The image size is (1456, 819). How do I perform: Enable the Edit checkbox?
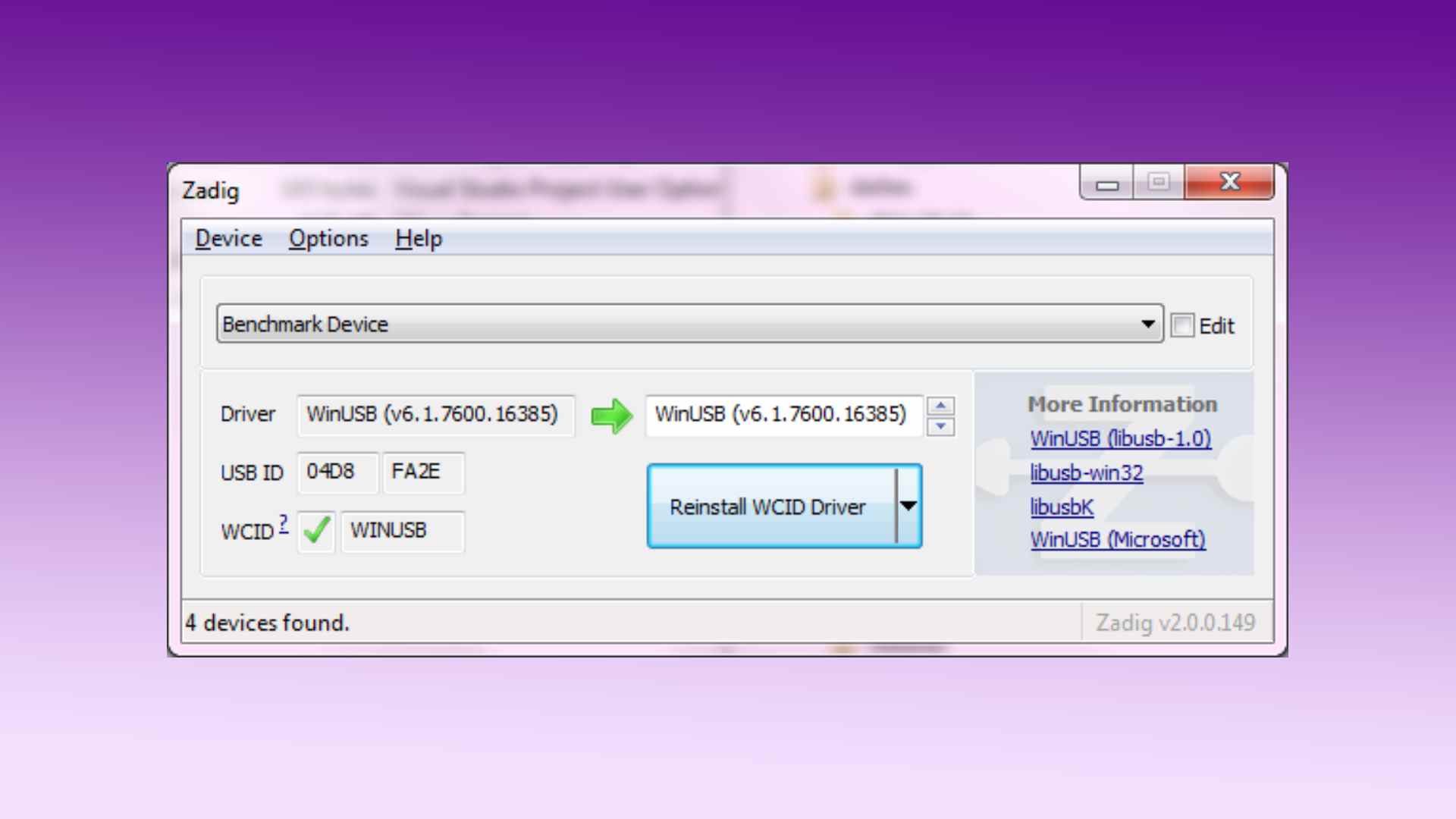pos(1182,325)
